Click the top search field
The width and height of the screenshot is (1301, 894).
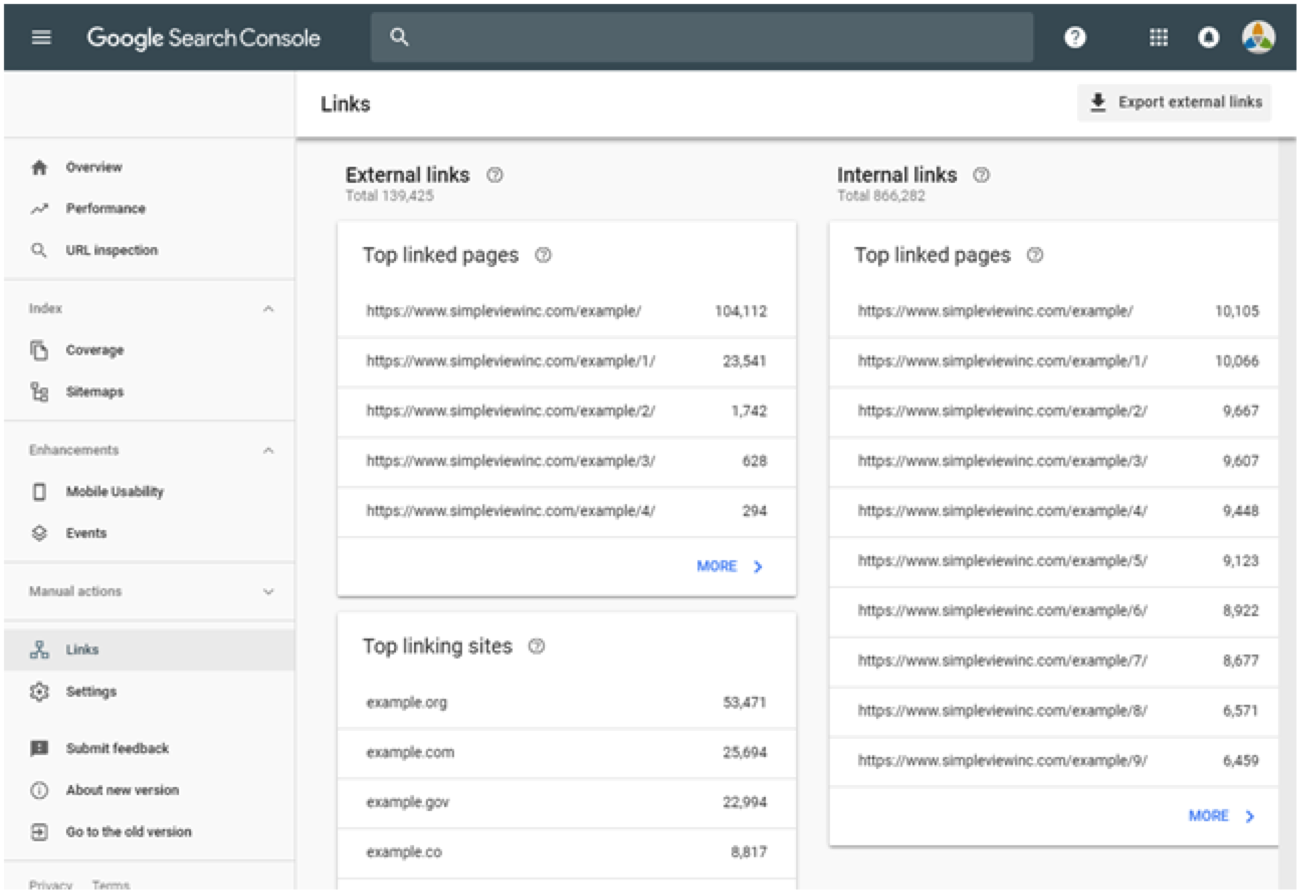click(x=702, y=37)
